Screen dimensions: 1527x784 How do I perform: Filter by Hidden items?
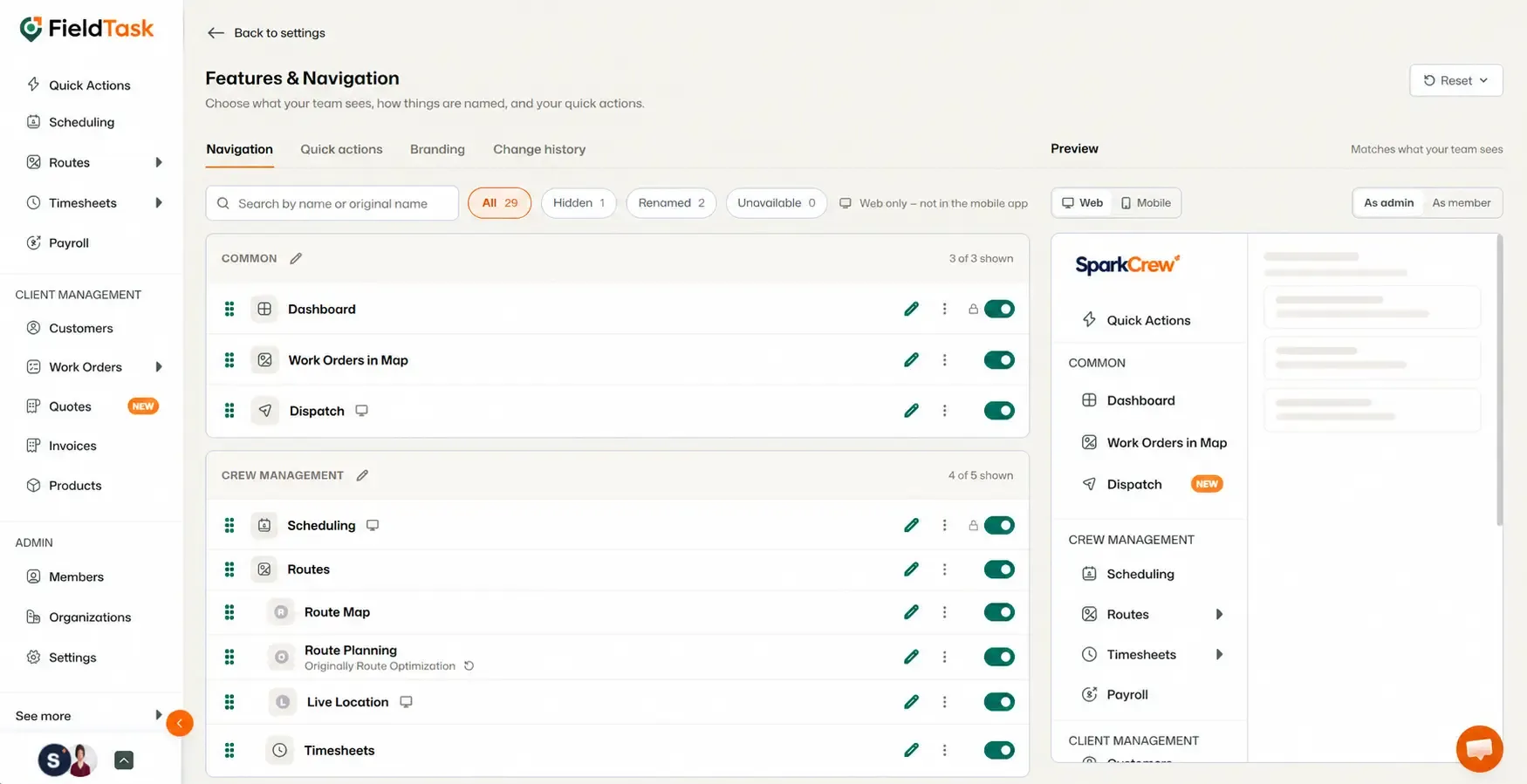(579, 203)
